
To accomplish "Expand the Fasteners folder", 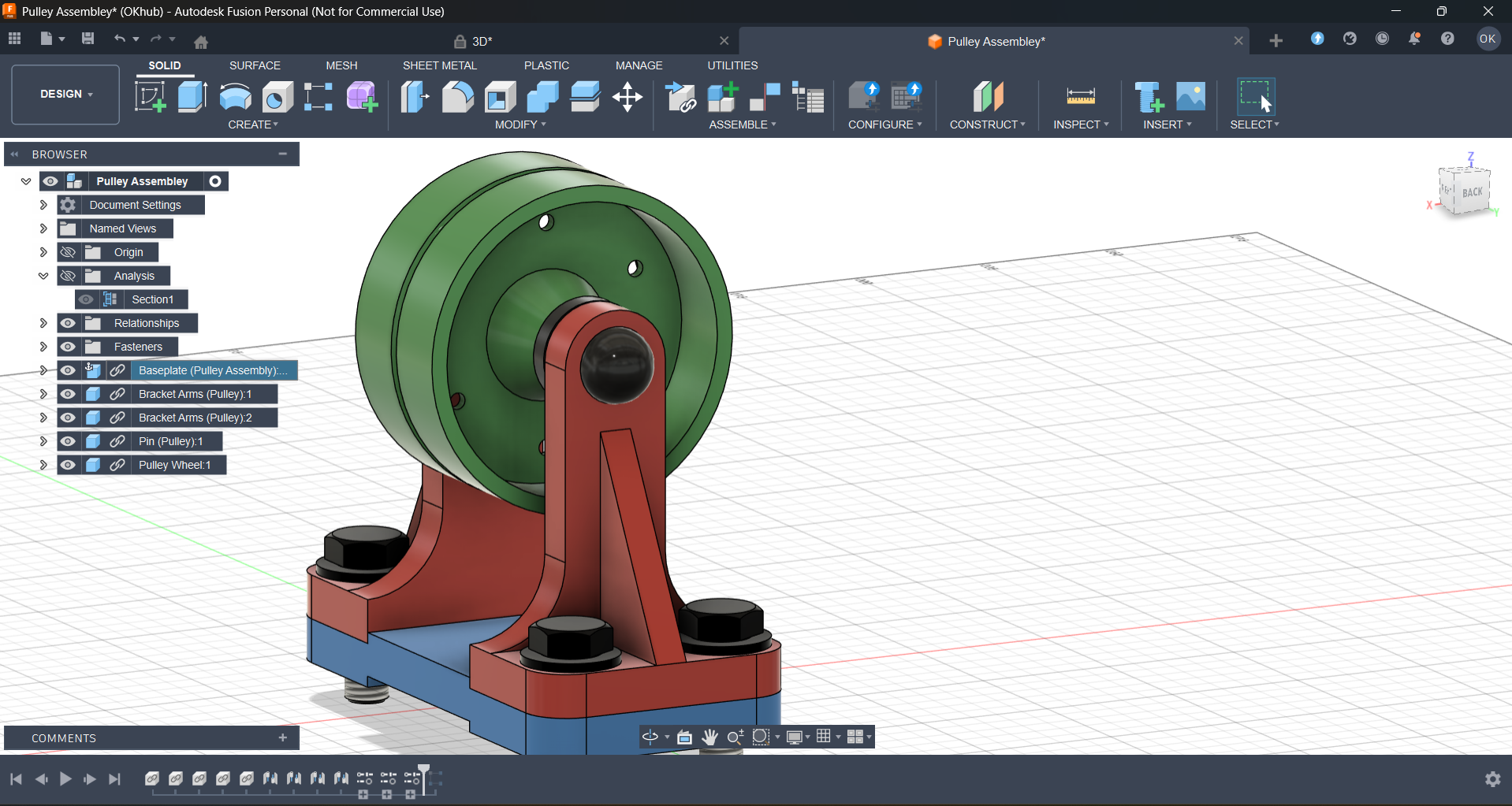I will (43, 347).
